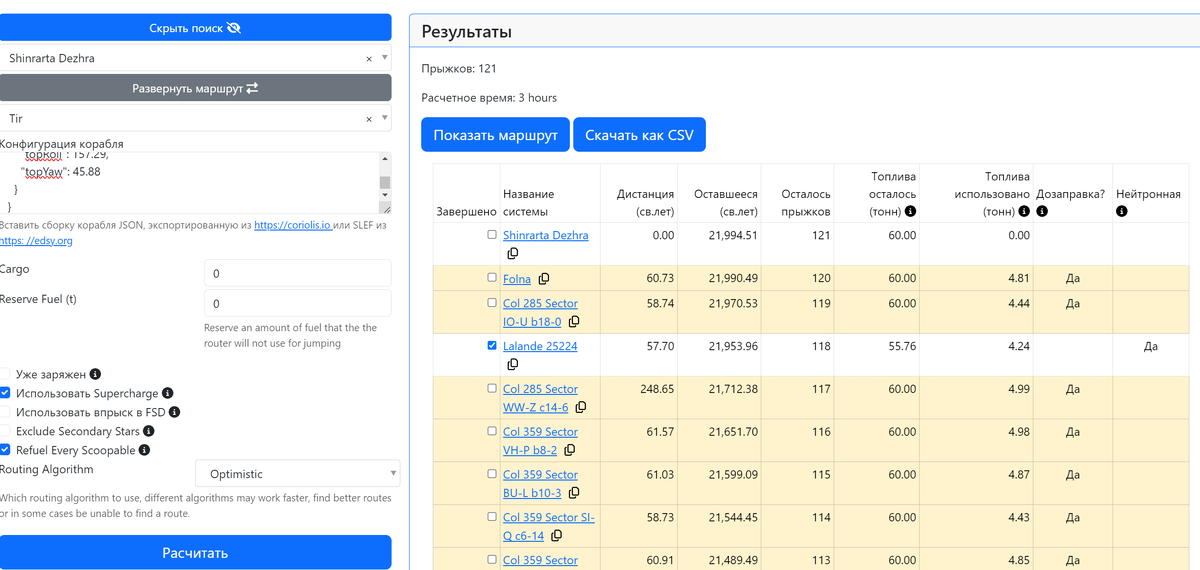This screenshot has width=1200, height=570.
Task: Mark Col 285 Sector WW-Z c14-6 completed
Action: coord(491,388)
